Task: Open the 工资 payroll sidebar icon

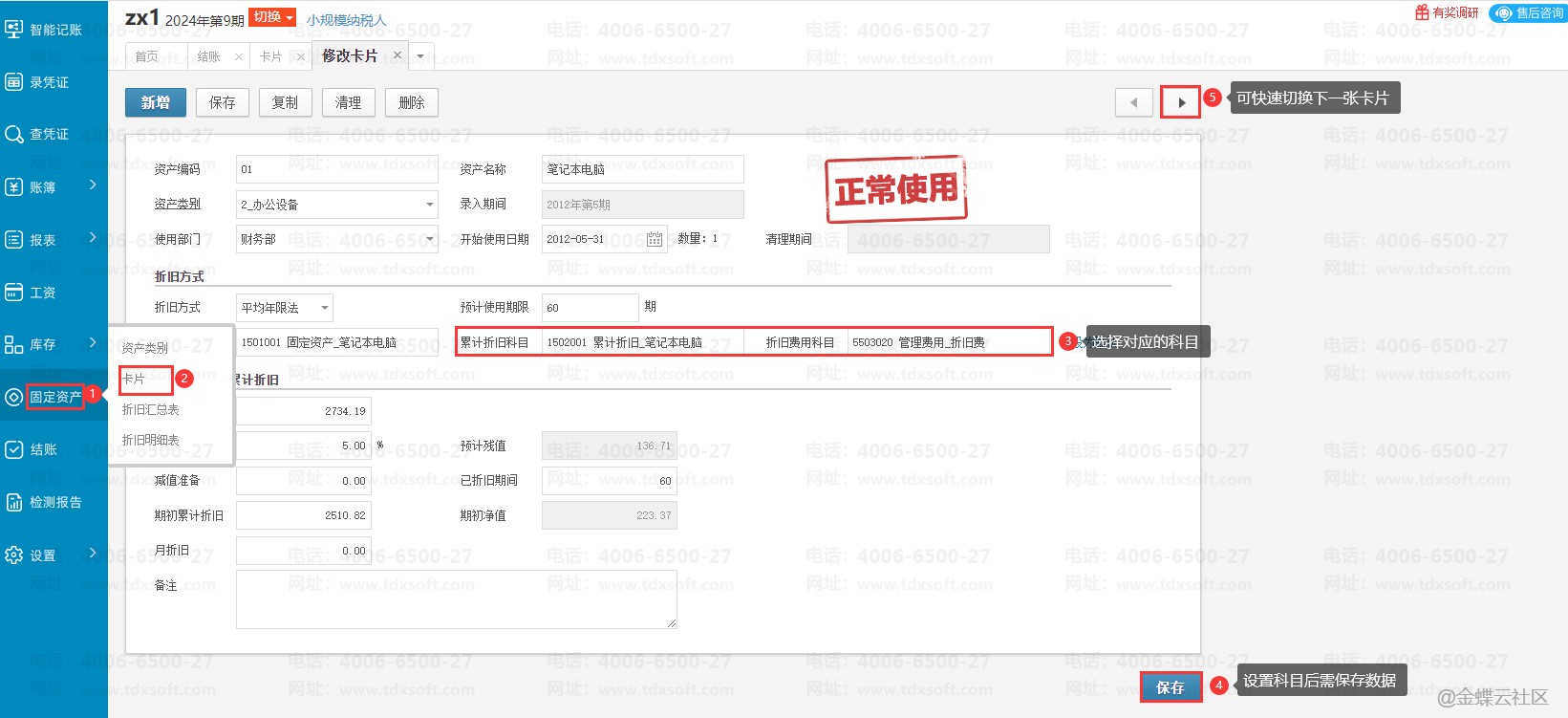Action: pos(14,293)
